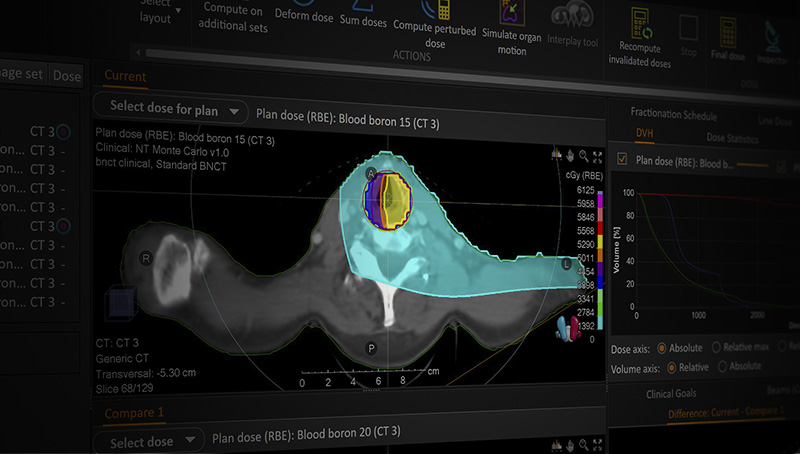800x454 pixels.
Task: Click the Compute perturbed dose tool icon
Action: pos(434,12)
